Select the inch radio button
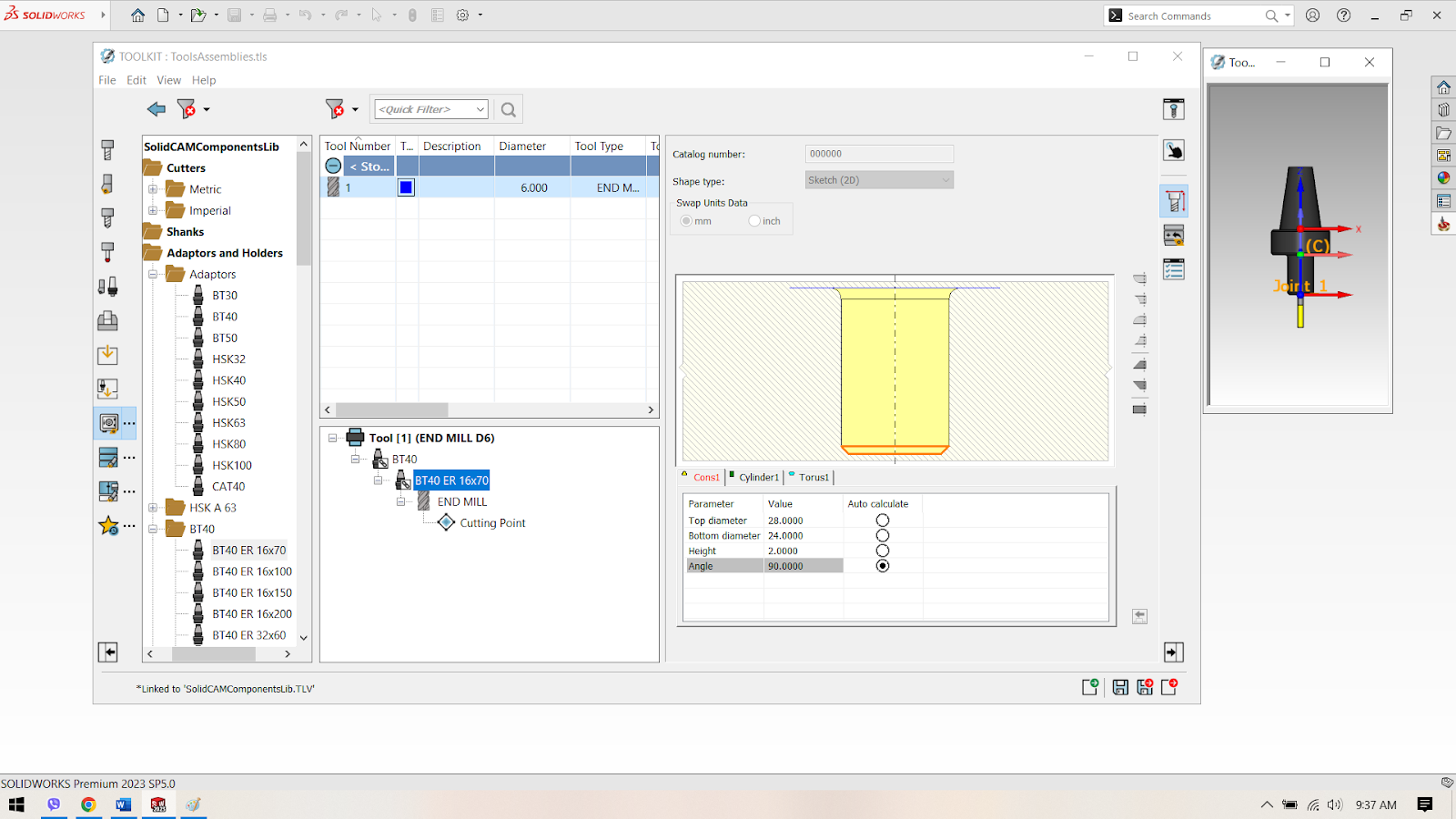Image resolution: width=1456 pixels, height=819 pixels. [x=754, y=221]
